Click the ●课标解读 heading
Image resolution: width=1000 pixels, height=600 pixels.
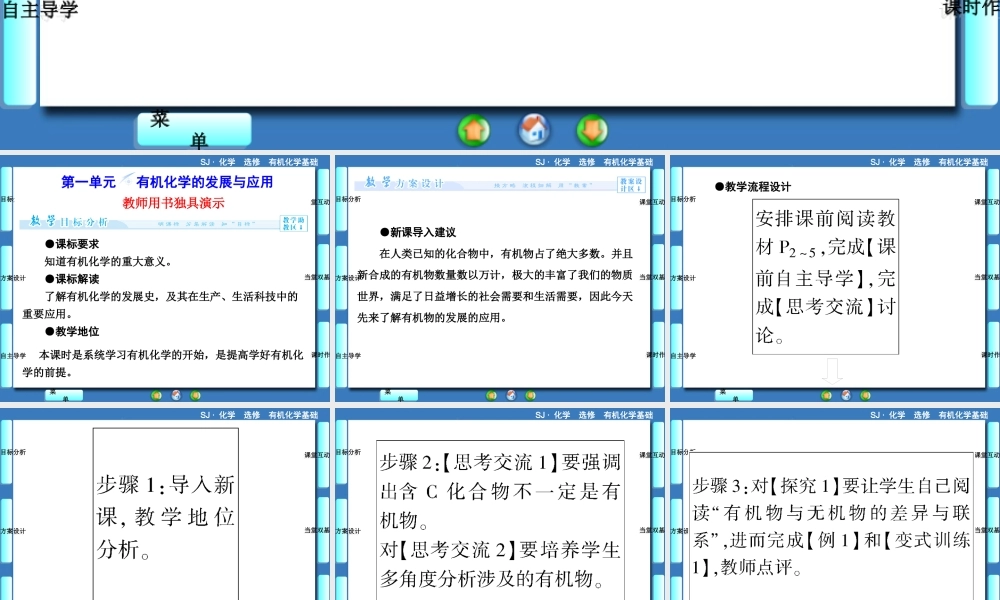click(72, 279)
